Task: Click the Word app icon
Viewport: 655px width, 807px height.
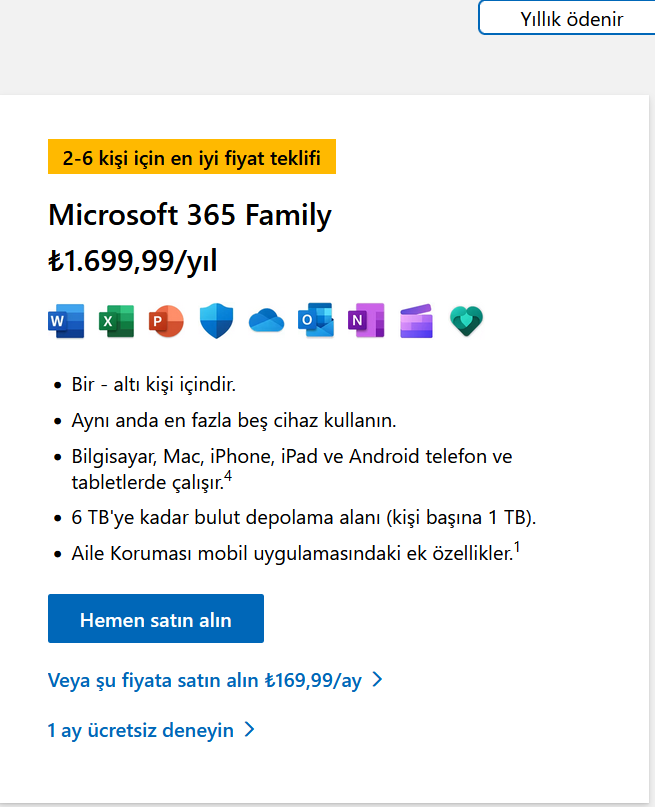Action: tap(66, 321)
